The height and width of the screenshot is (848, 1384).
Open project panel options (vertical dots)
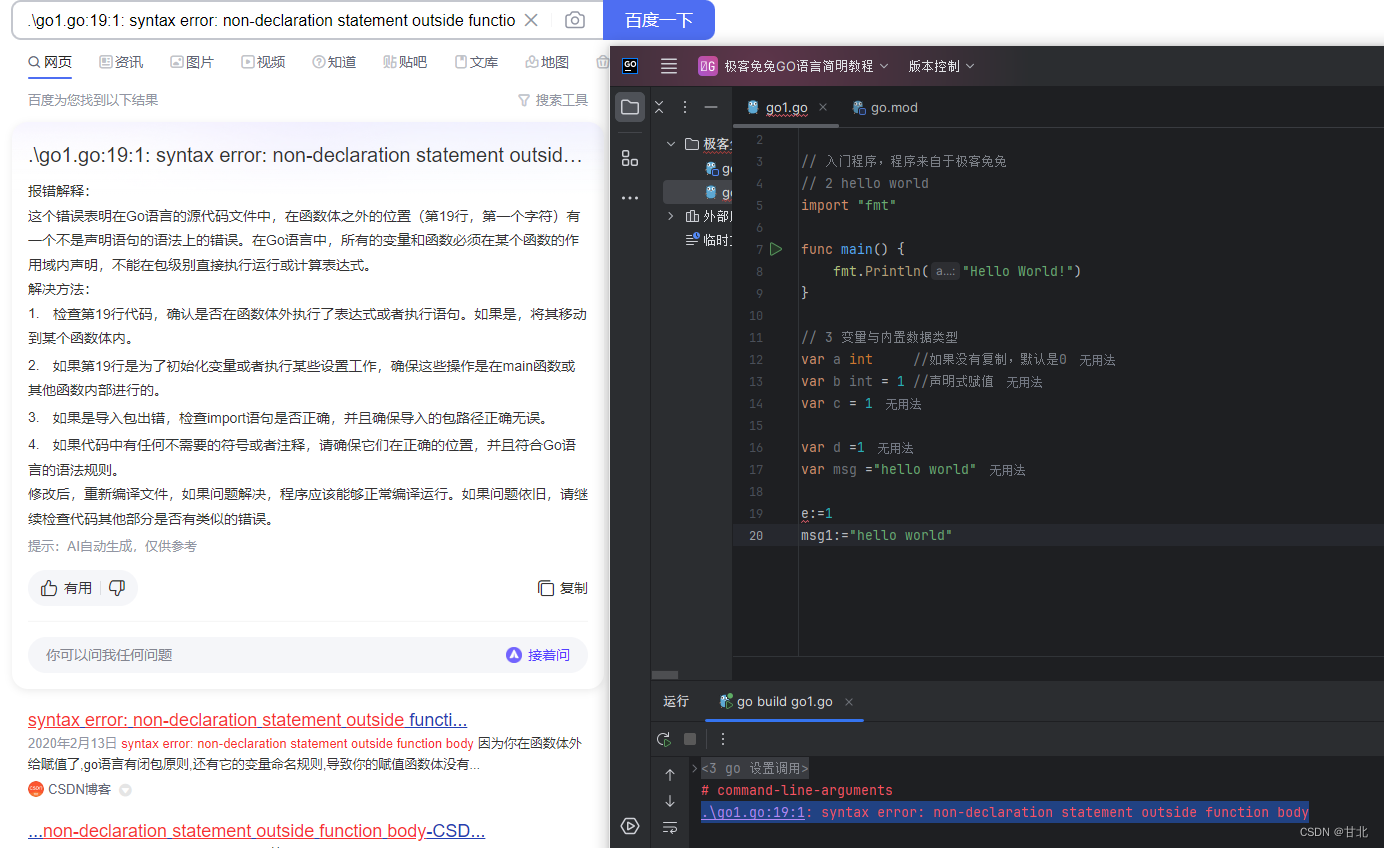685,107
